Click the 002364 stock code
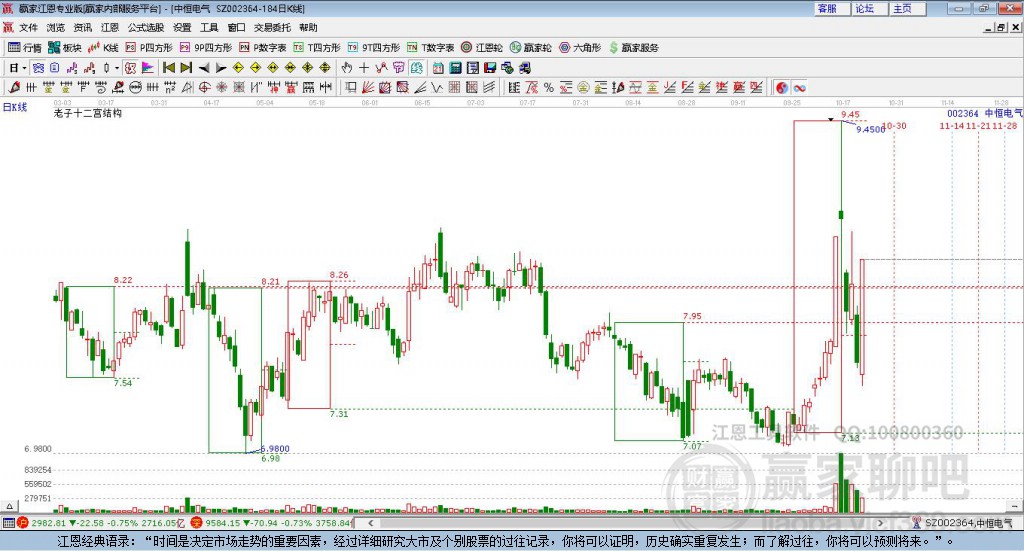The width and height of the screenshot is (1024, 551). pyautogui.click(x=963, y=114)
